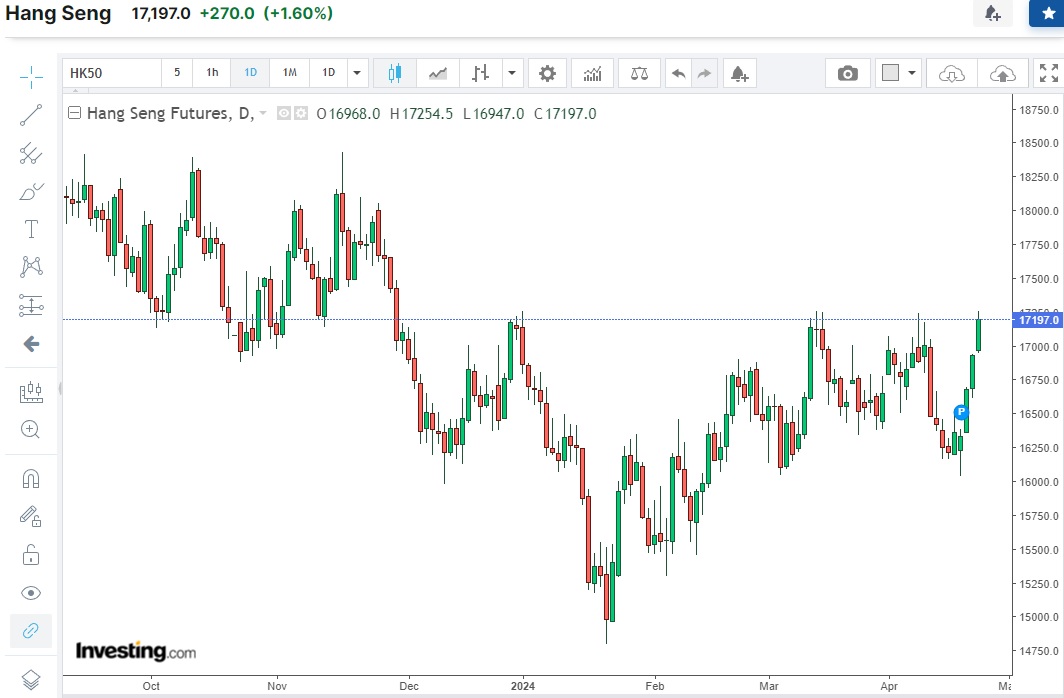Expand the chart style dropdown arrow
The width and height of the screenshot is (1064, 698).
512,73
